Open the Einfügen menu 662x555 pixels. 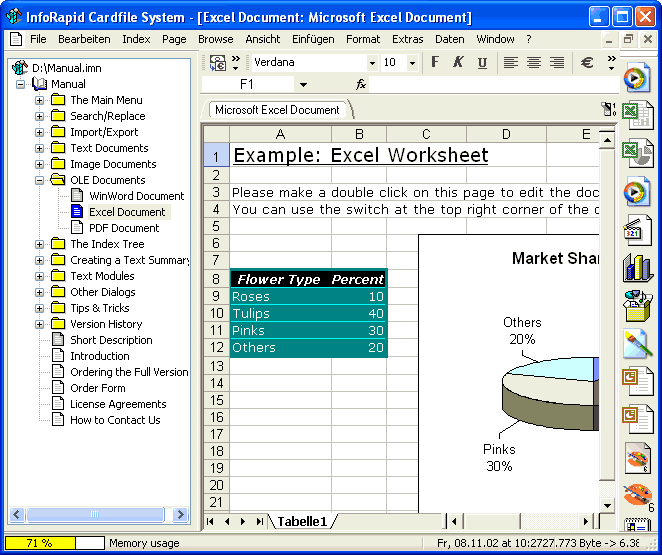pyautogui.click(x=313, y=39)
